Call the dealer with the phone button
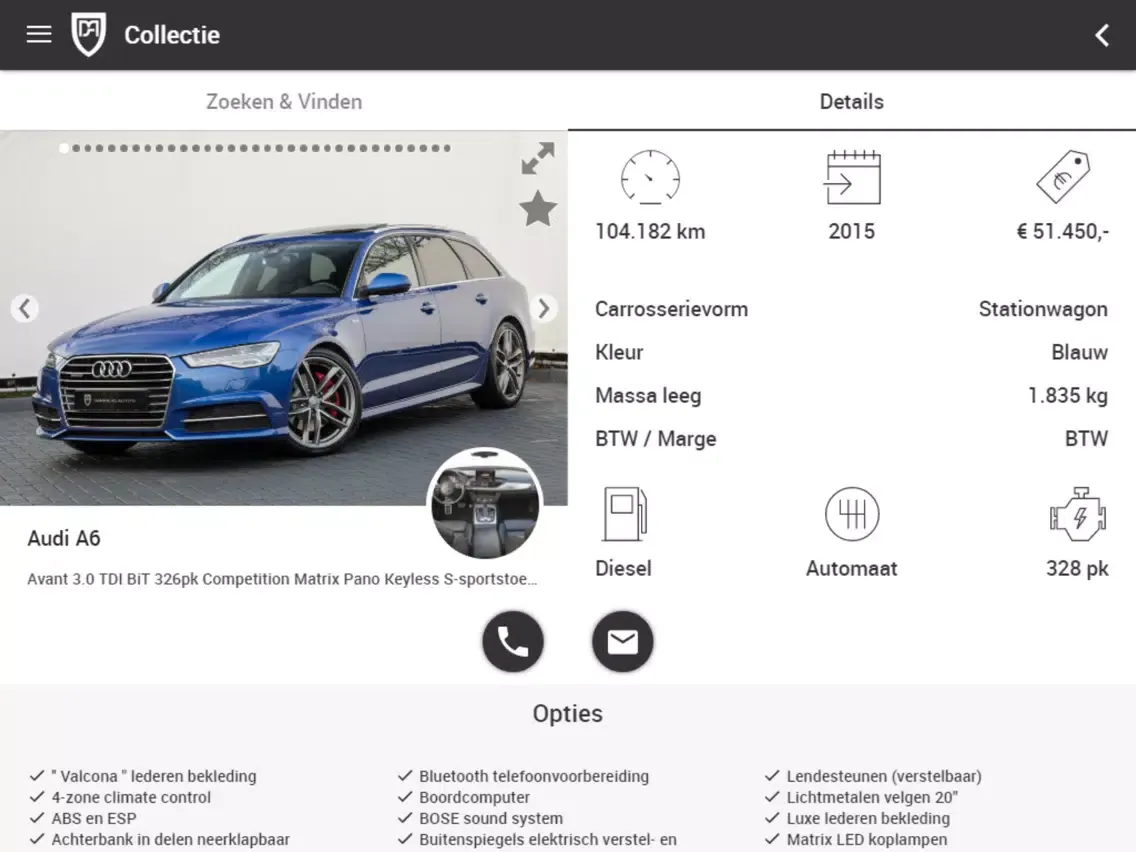The image size is (1136, 852). tap(513, 641)
